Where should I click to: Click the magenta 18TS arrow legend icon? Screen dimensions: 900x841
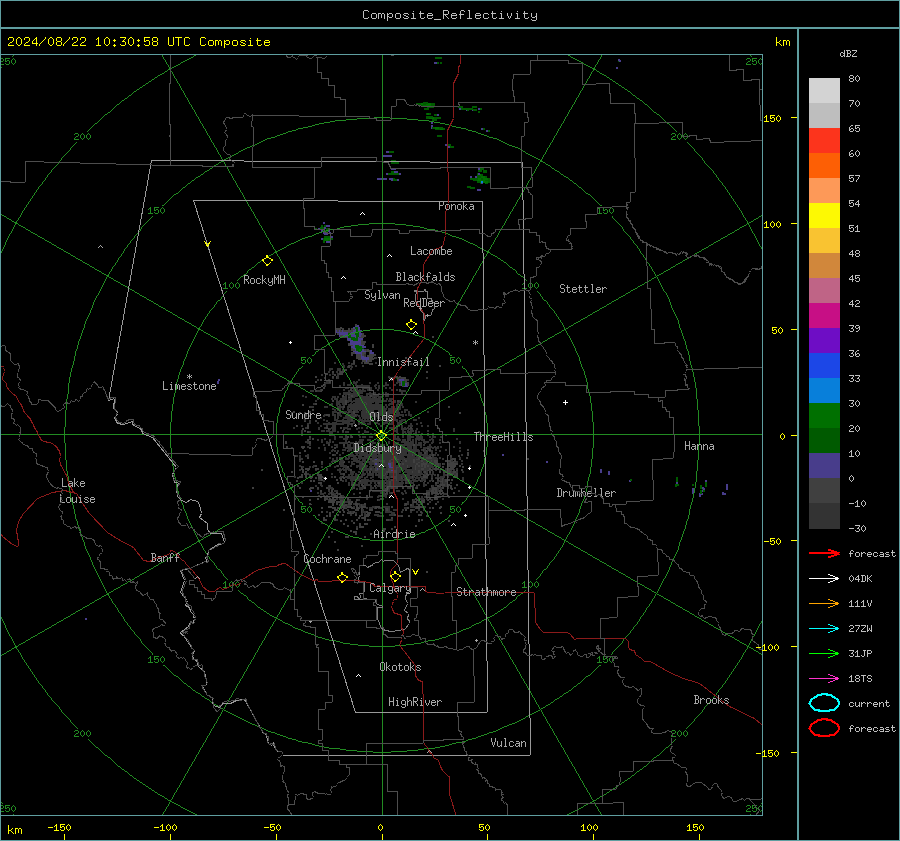(824, 679)
